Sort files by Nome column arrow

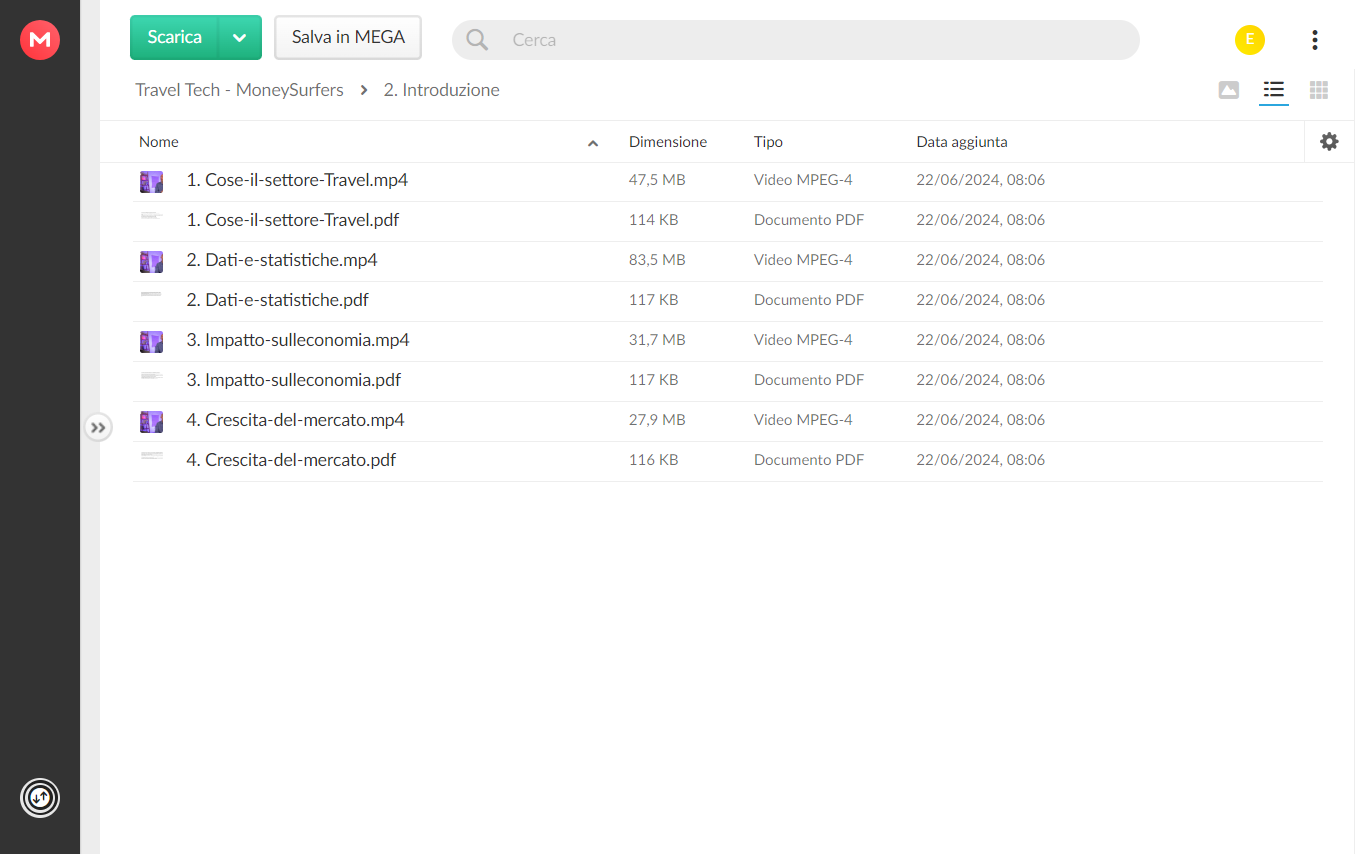click(x=593, y=143)
